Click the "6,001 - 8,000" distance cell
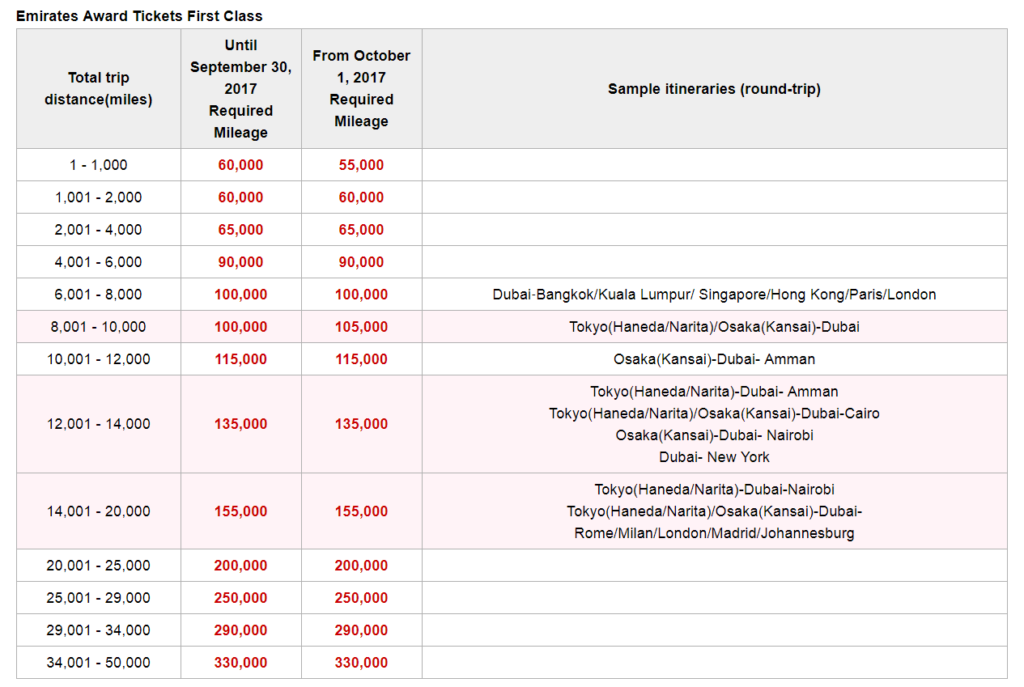The height and width of the screenshot is (687, 1024). coord(99,295)
